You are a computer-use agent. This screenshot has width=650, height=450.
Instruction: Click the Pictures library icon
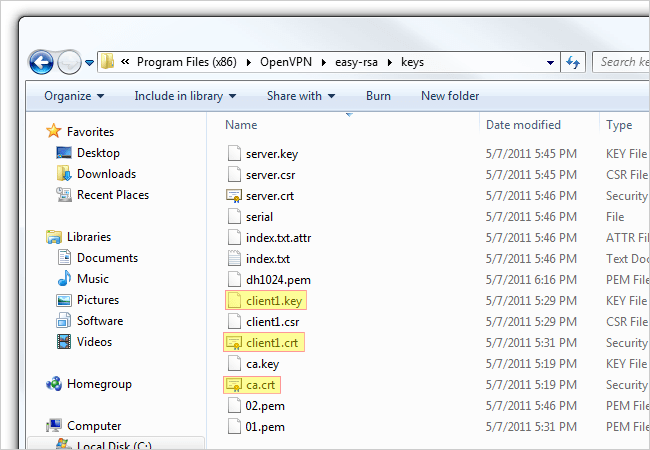pyautogui.click(x=64, y=300)
